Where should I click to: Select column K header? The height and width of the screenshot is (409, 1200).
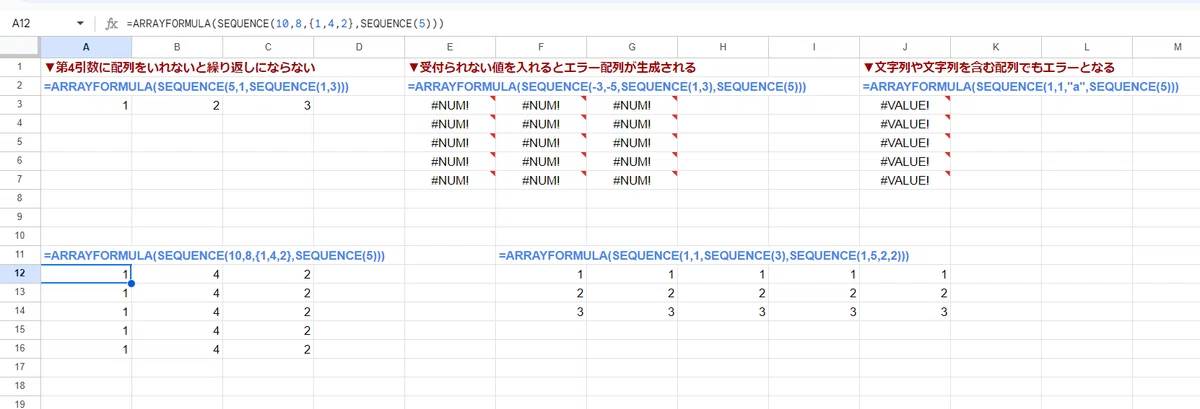pyautogui.click(x=996, y=47)
